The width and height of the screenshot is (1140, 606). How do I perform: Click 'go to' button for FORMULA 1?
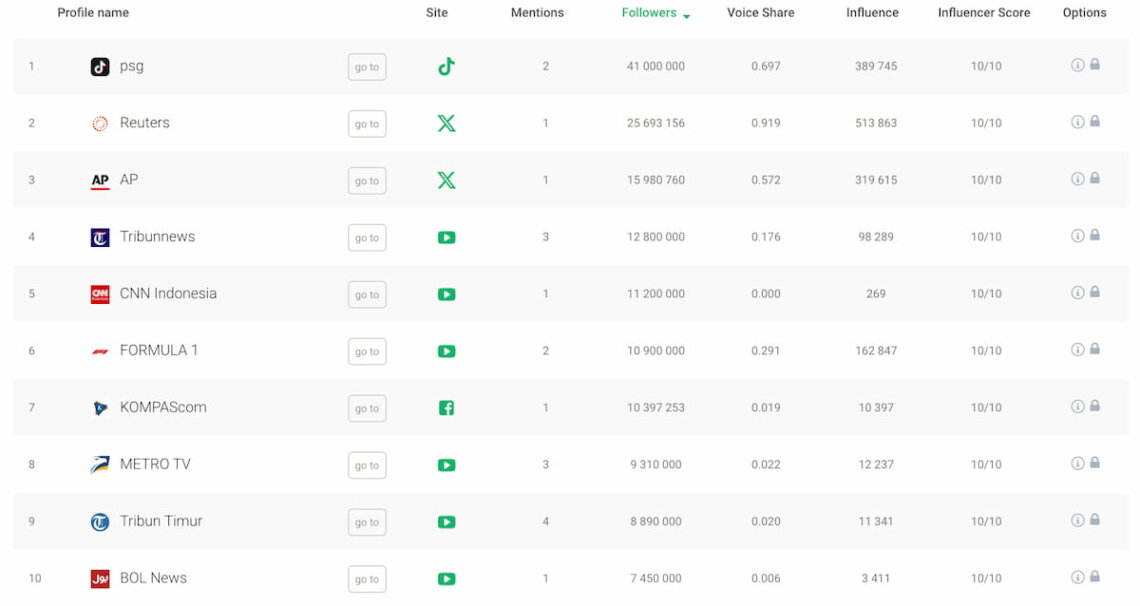pos(367,352)
